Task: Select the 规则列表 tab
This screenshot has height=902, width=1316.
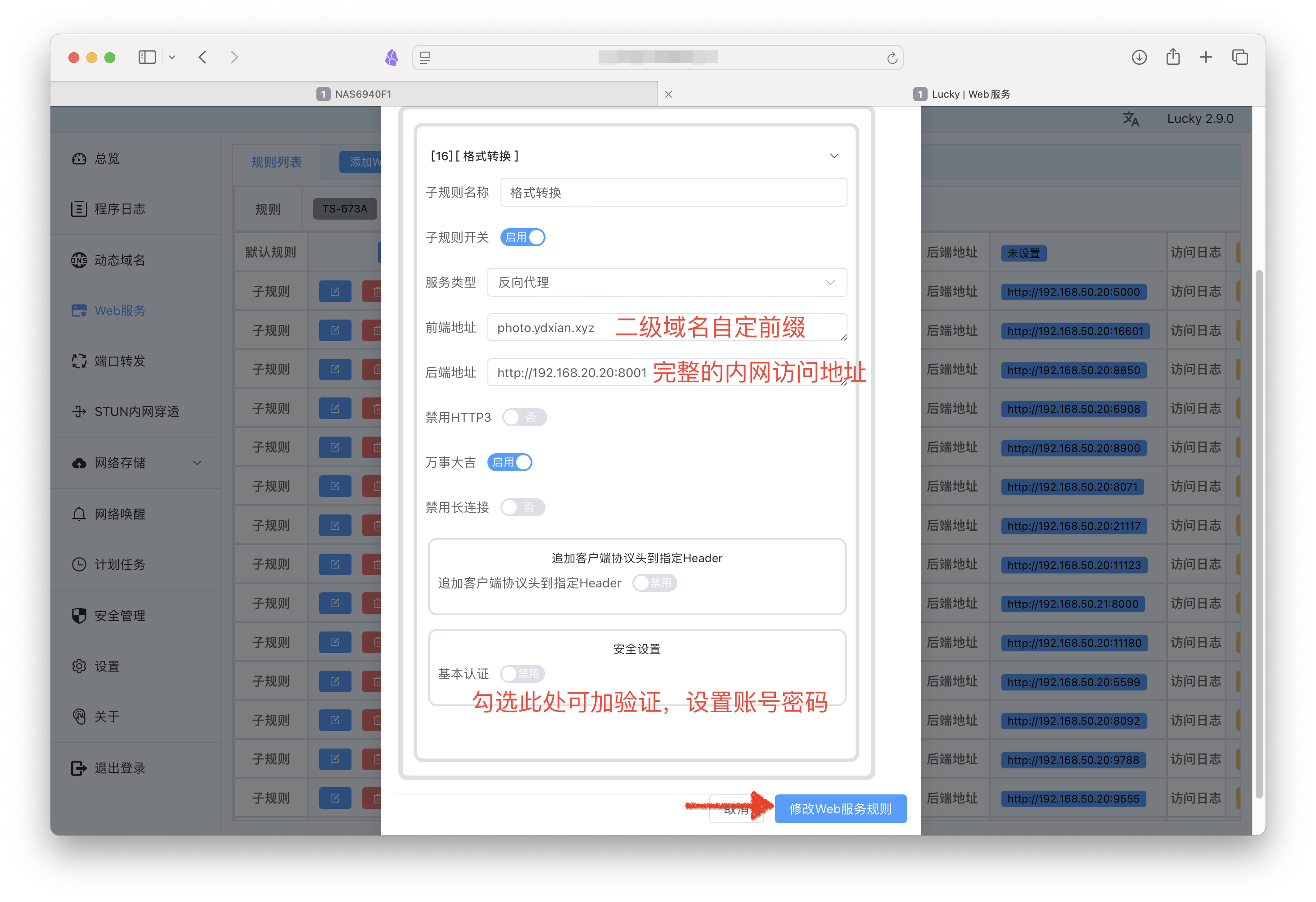Action: [276, 162]
